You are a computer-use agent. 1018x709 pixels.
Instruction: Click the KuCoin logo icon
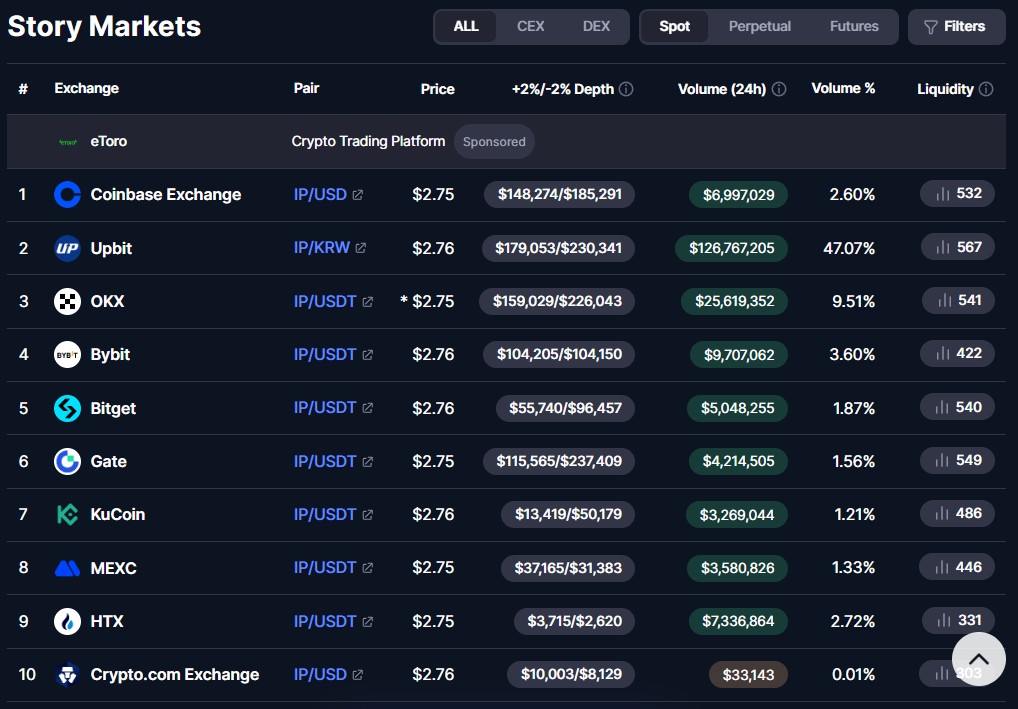pyautogui.click(x=67, y=515)
